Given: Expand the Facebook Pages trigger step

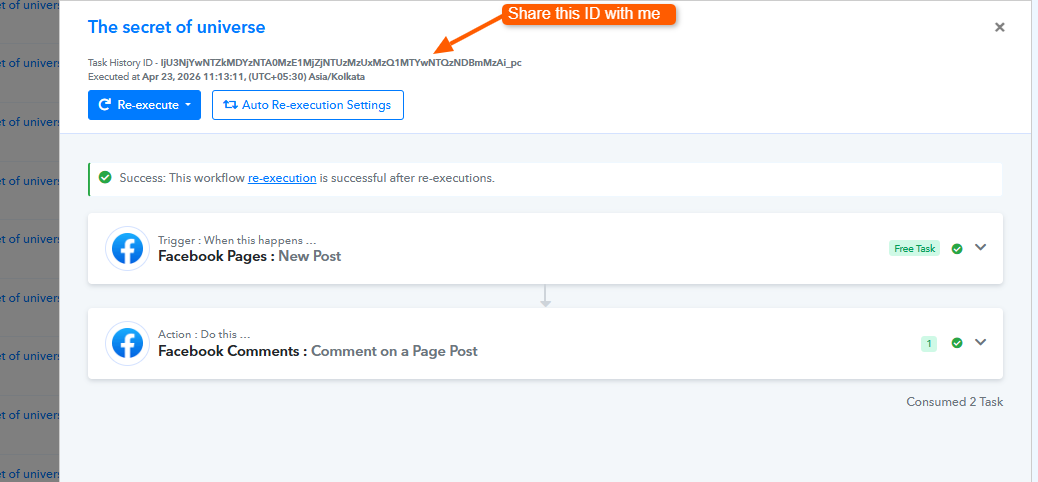Looking at the screenshot, I should 980,247.
